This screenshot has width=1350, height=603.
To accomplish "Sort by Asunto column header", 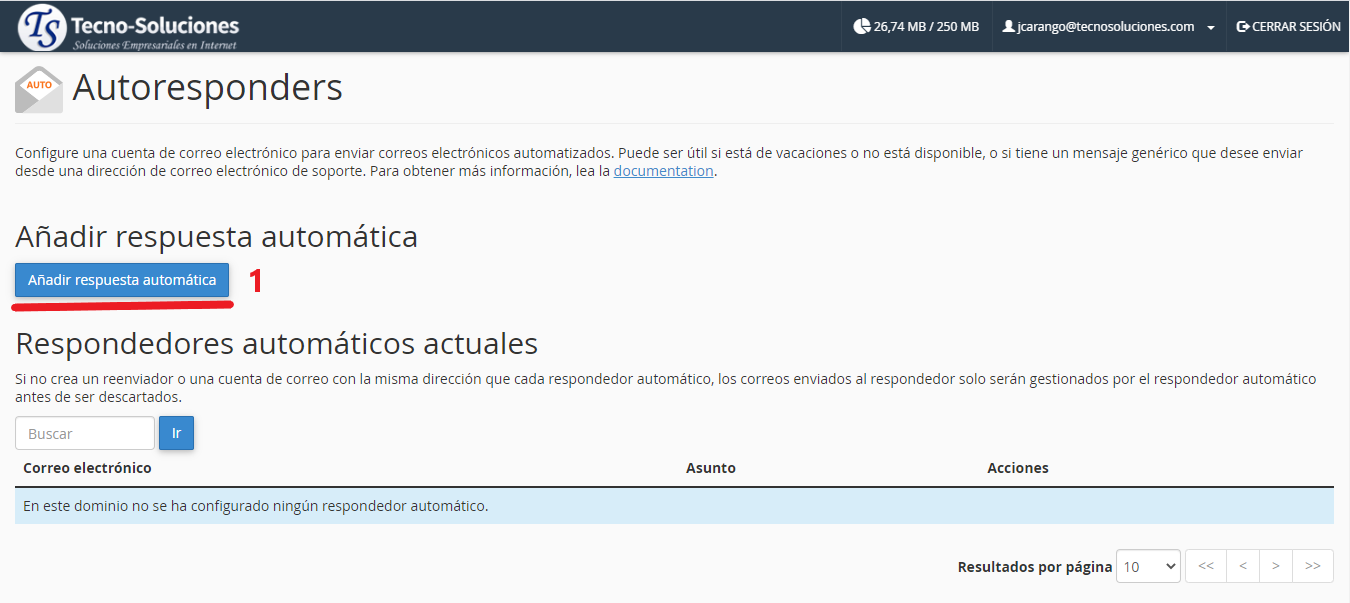I will 710,468.
